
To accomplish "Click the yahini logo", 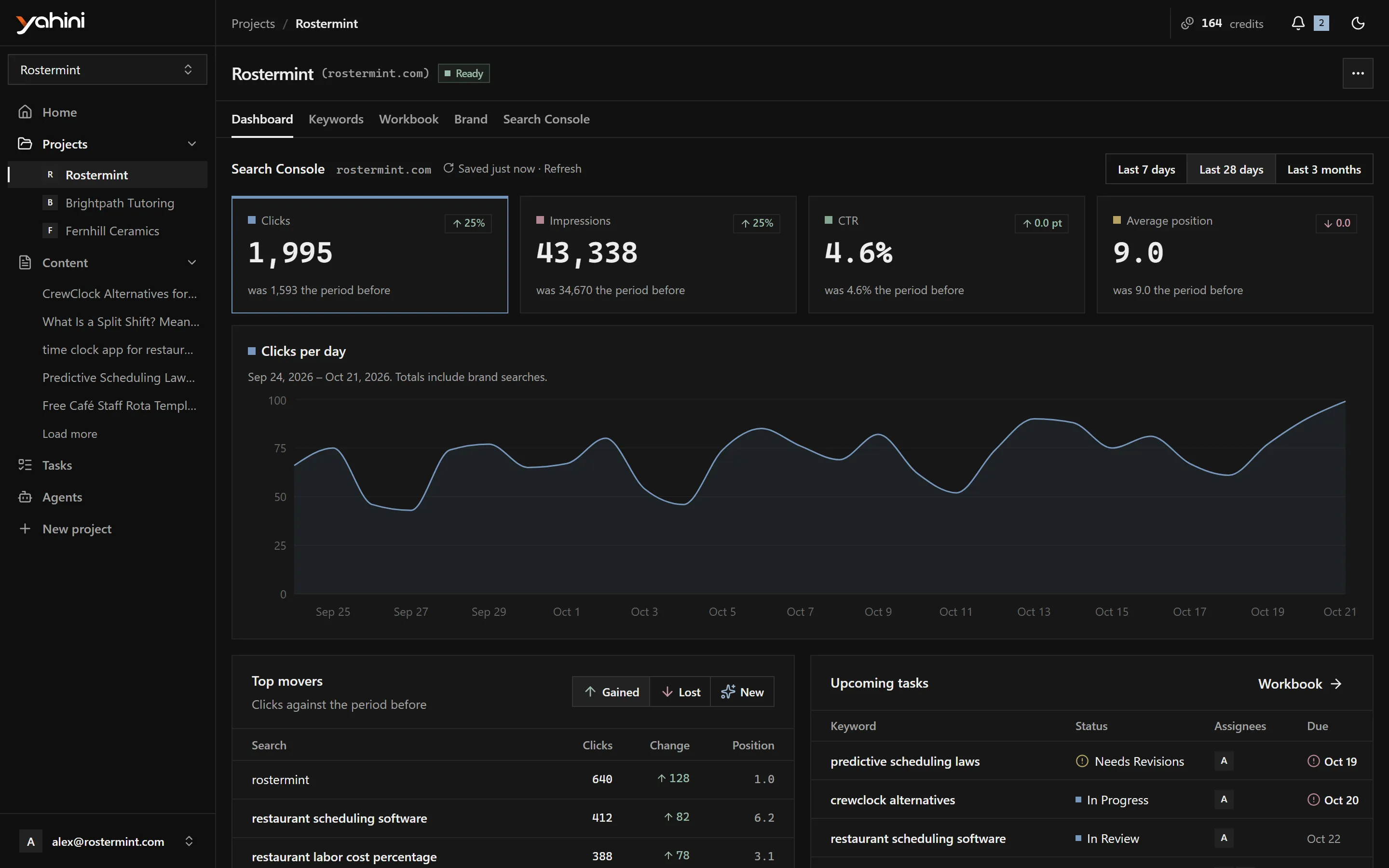I will click(51, 22).
